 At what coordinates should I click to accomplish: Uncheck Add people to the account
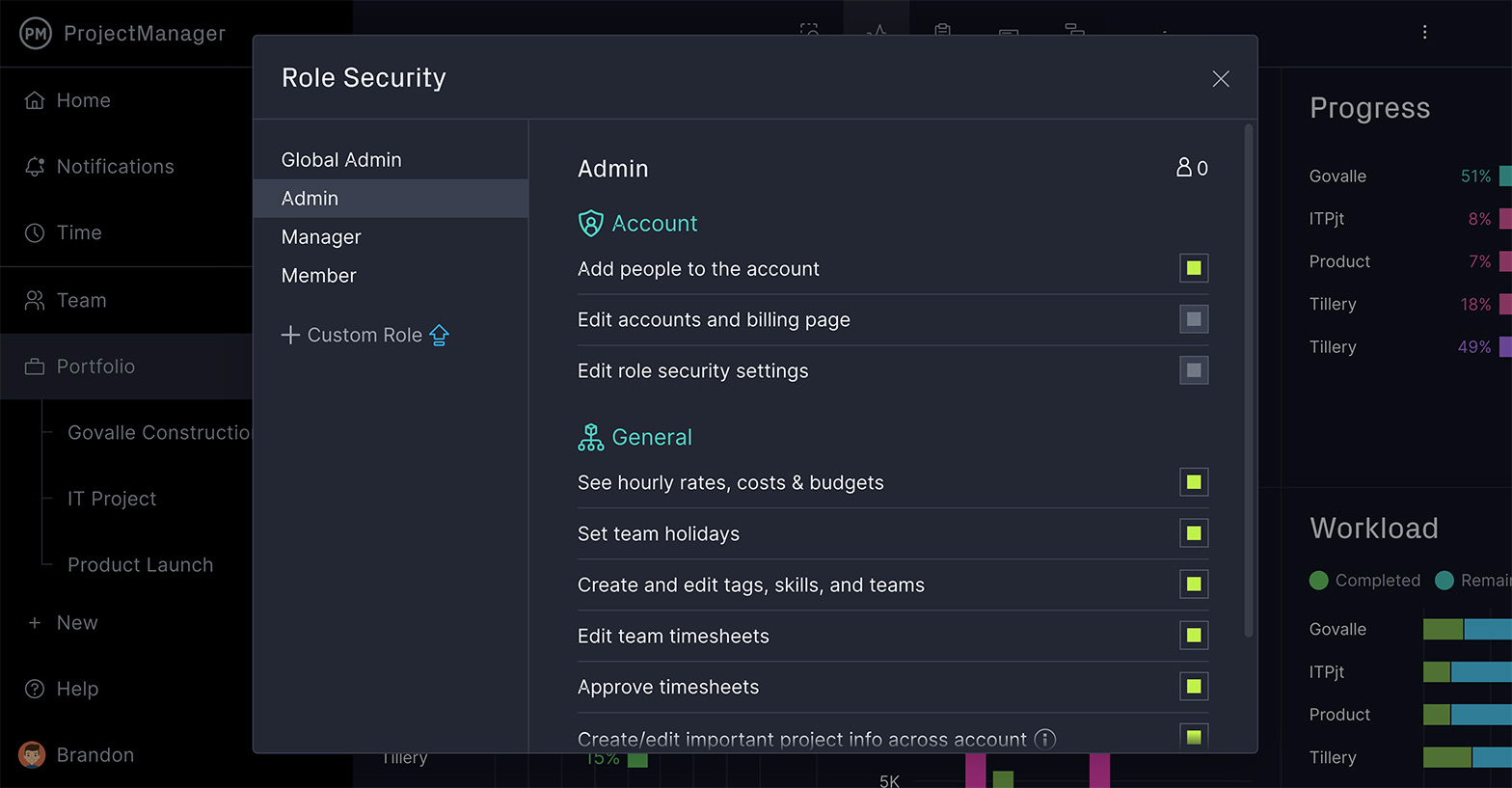(x=1194, y=268)
